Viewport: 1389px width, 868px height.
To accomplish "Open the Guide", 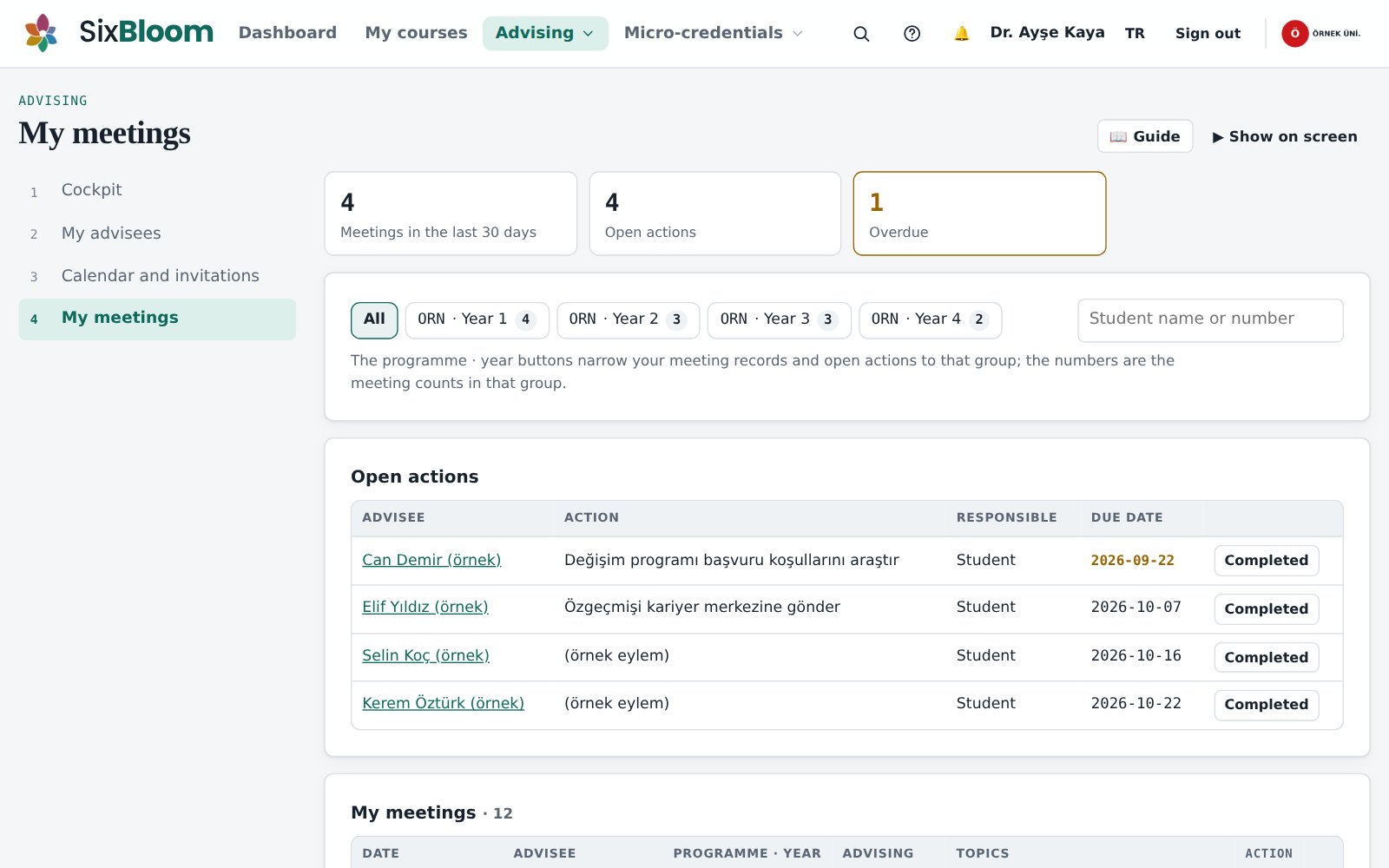I will click(x=1145, y=136).
